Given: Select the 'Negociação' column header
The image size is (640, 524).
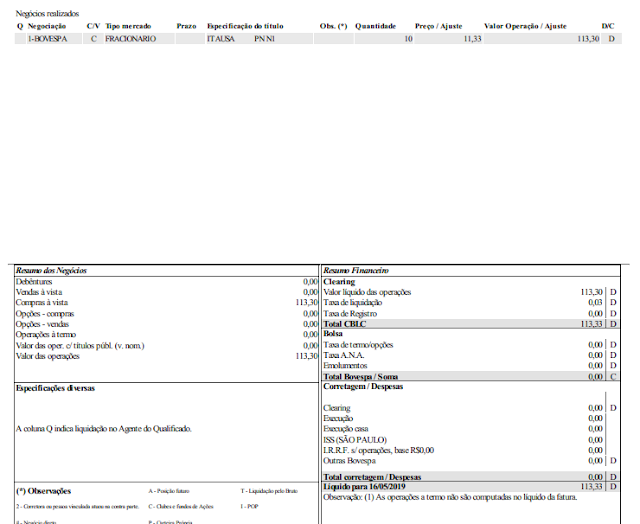Looking at the screenshot, I should [47, 26].
